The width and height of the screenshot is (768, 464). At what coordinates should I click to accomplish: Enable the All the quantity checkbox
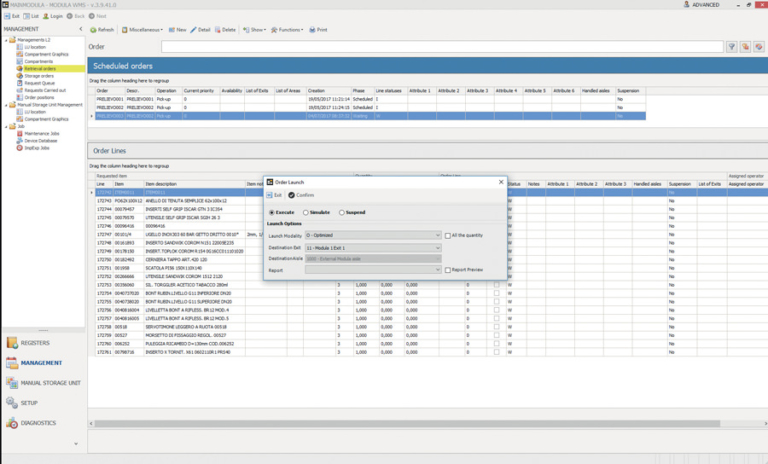[448, 236]
